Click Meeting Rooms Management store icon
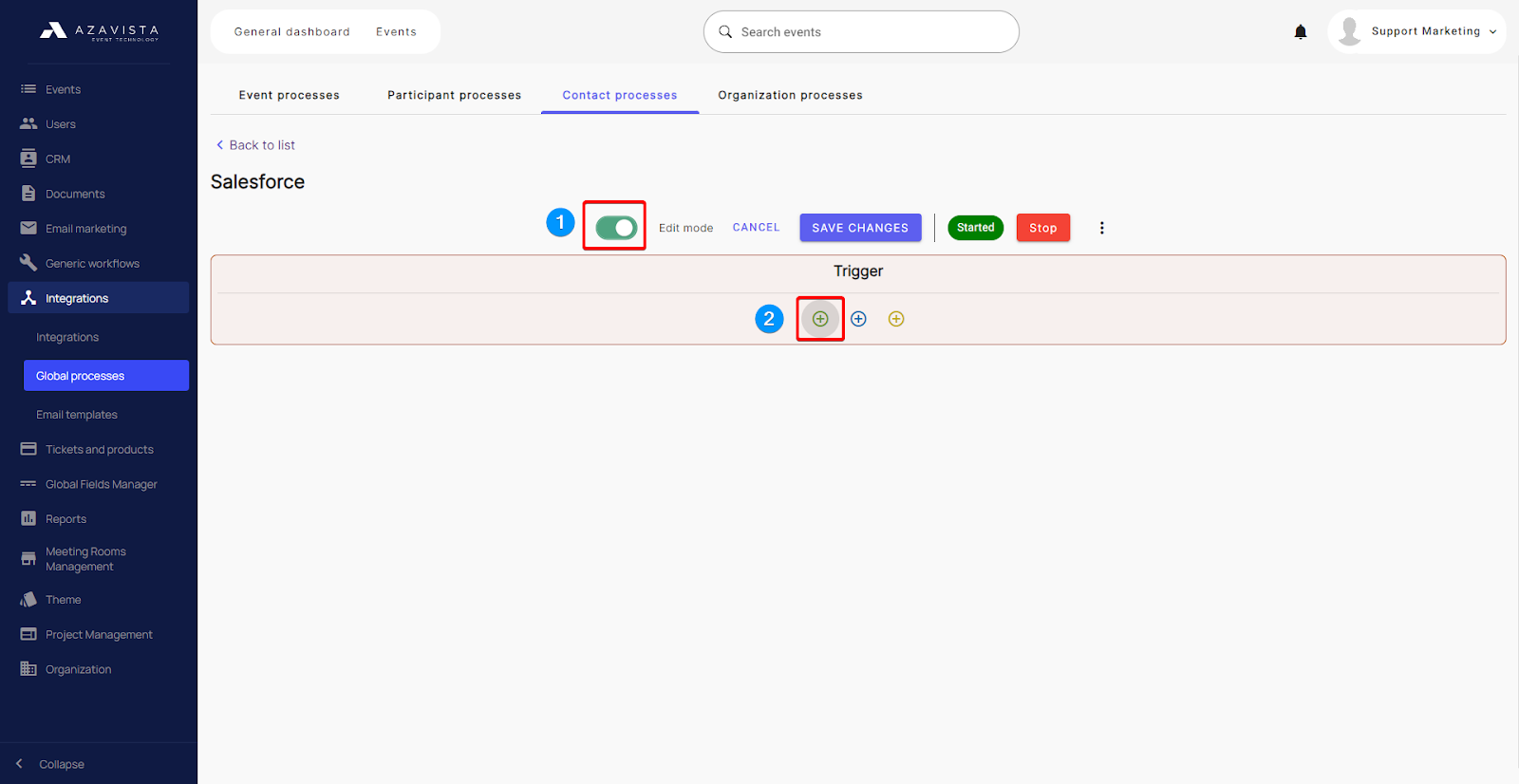This screenshot has width=1519, height=784. [x=28, y=558]
